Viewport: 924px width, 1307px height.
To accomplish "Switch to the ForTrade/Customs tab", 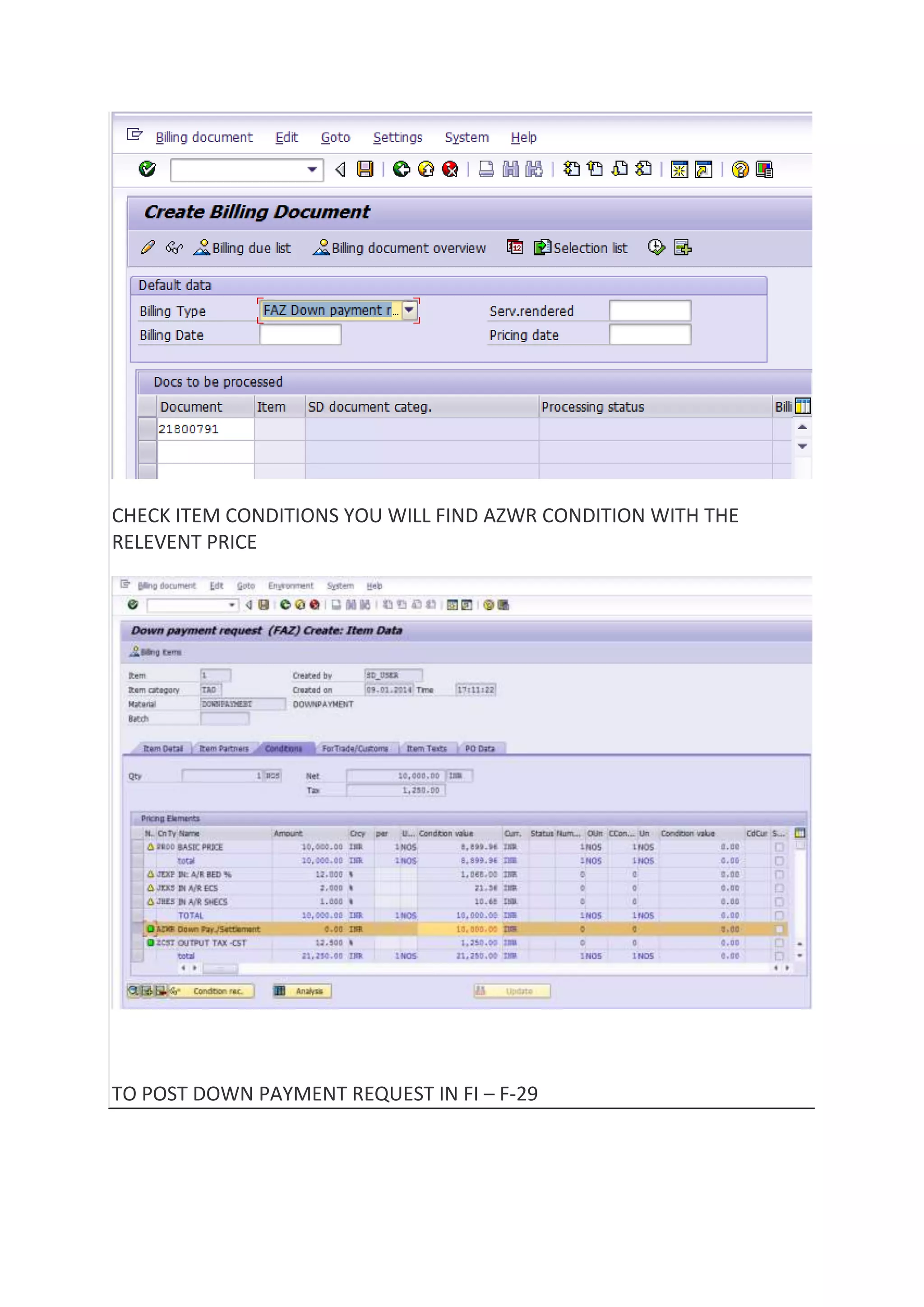I will pos(355,749).
